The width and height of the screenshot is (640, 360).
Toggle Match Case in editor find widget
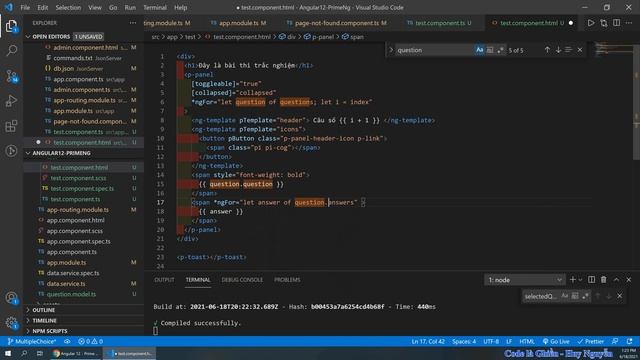[x=479, y=50]
